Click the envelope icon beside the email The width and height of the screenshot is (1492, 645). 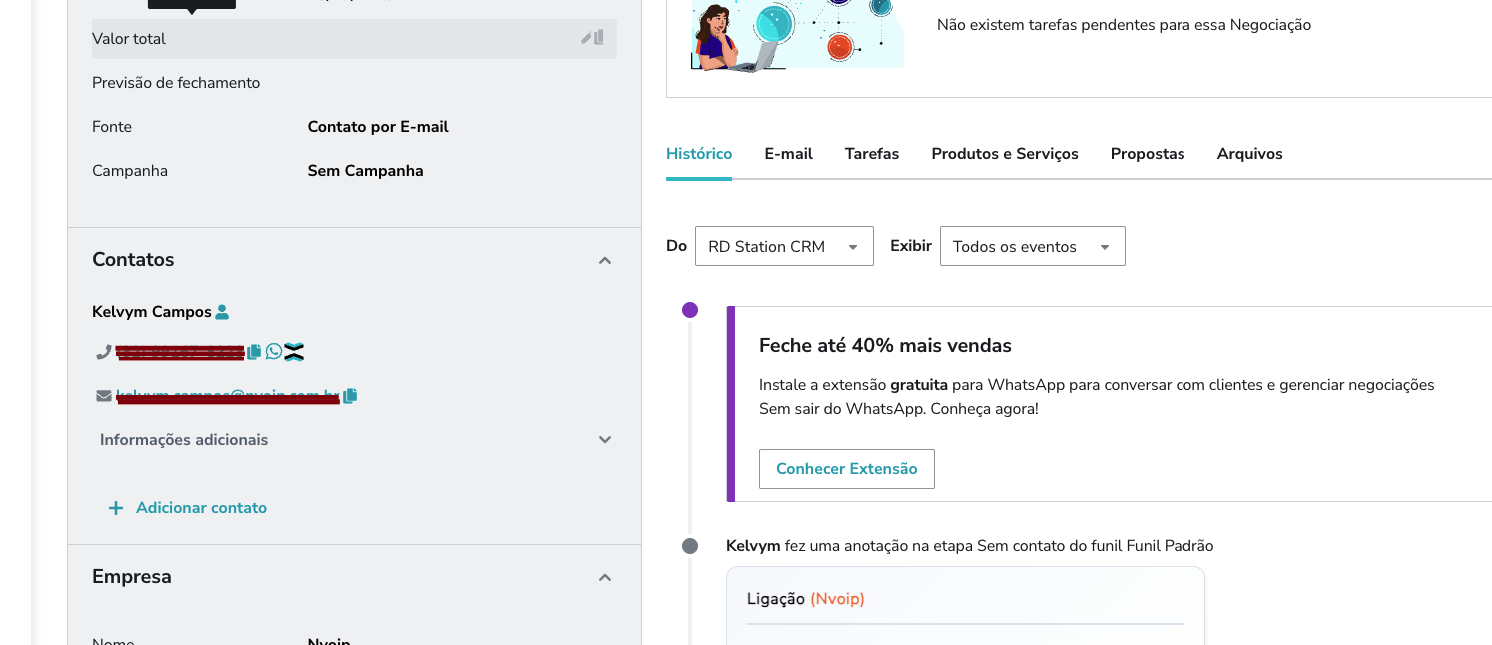[104, 396]
